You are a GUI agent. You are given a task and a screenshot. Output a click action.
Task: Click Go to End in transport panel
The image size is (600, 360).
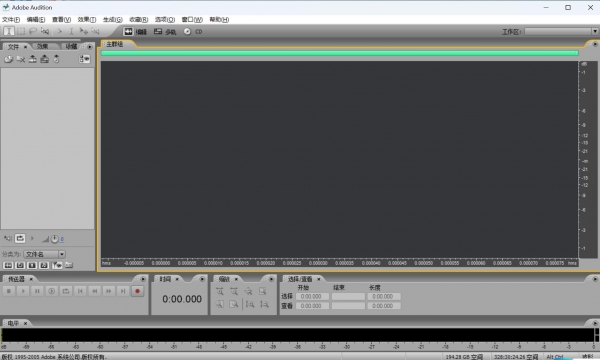click(x=123, y=292)
